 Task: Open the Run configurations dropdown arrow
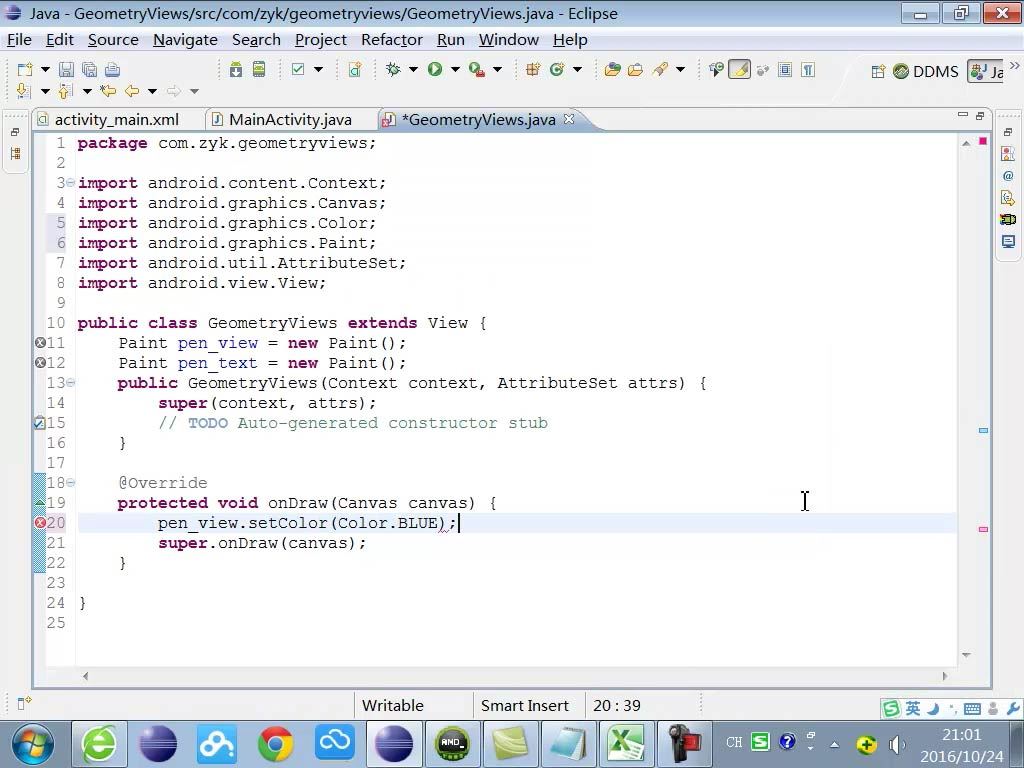point(455,69)
